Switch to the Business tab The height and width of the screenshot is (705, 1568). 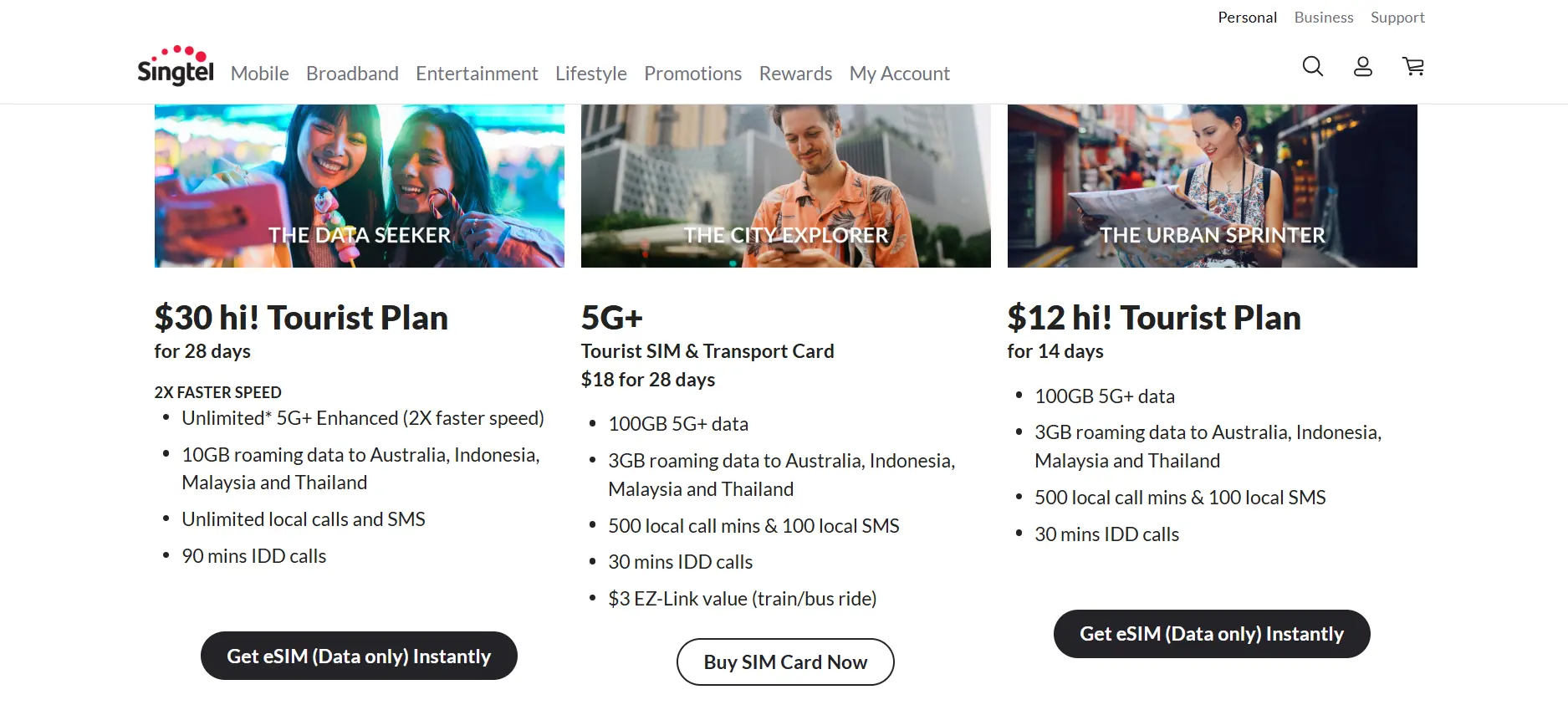click(x=1323, y=17)
